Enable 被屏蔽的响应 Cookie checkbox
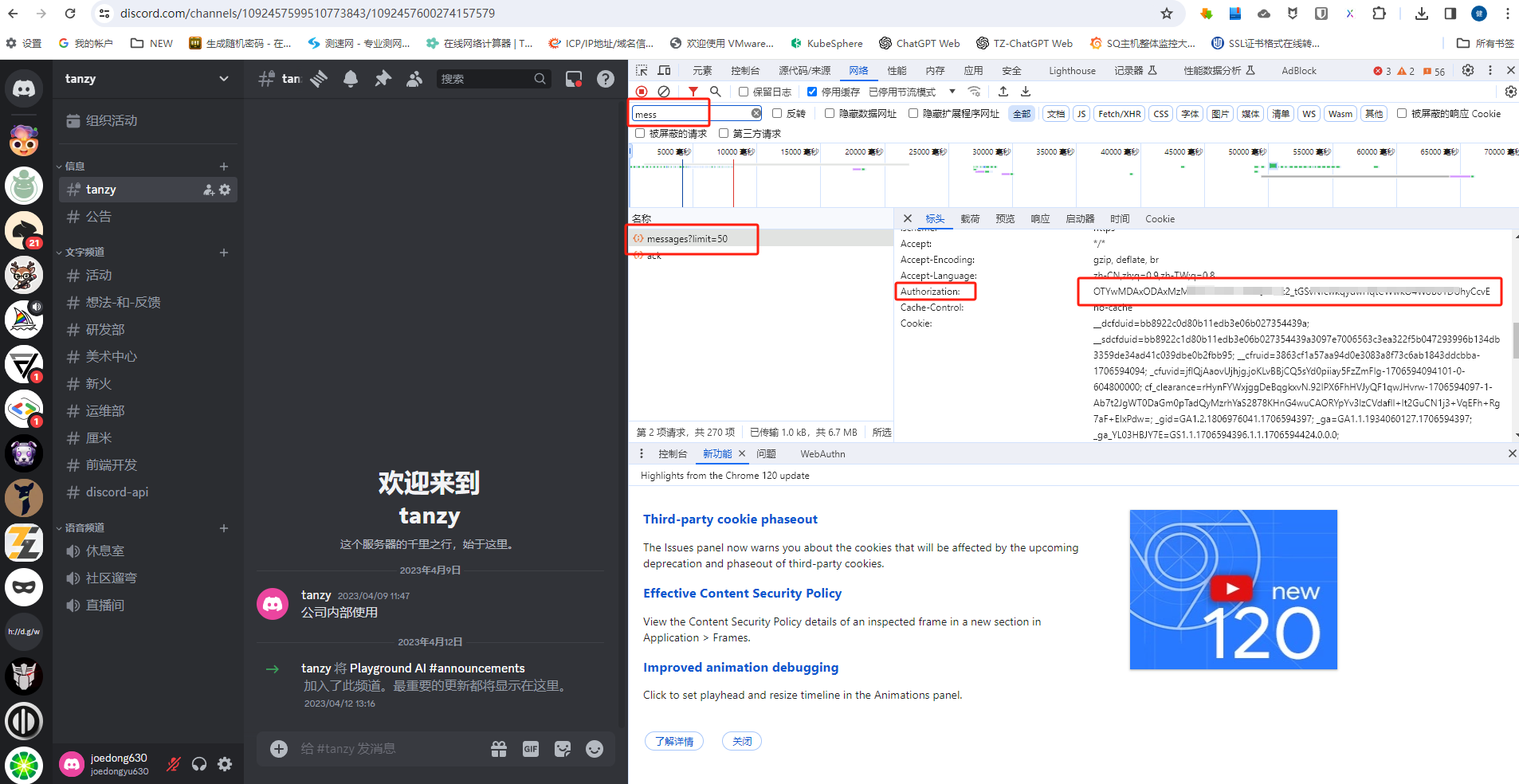Image resolution: width=1519 pixels, height=784 pixels. tap(1402, 113)
